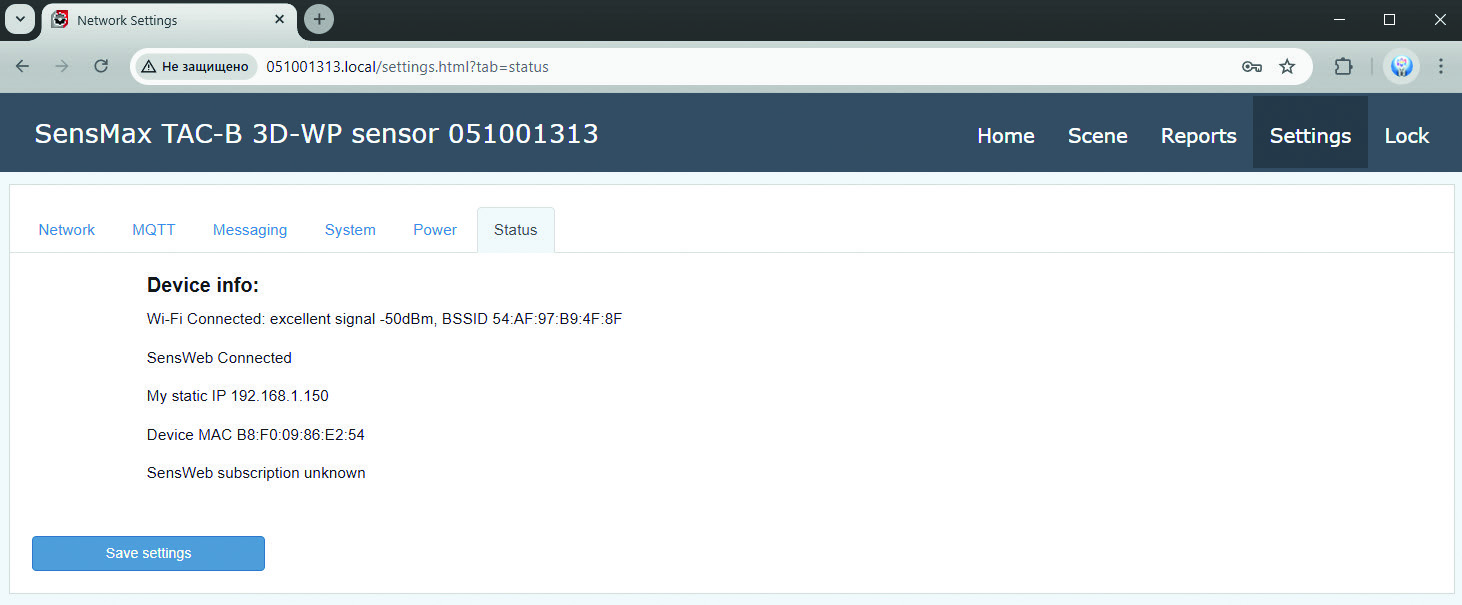The height and width of the screenshot is (605, 1462).
Task: Open the Reports page
Action: pos(1199,136)
